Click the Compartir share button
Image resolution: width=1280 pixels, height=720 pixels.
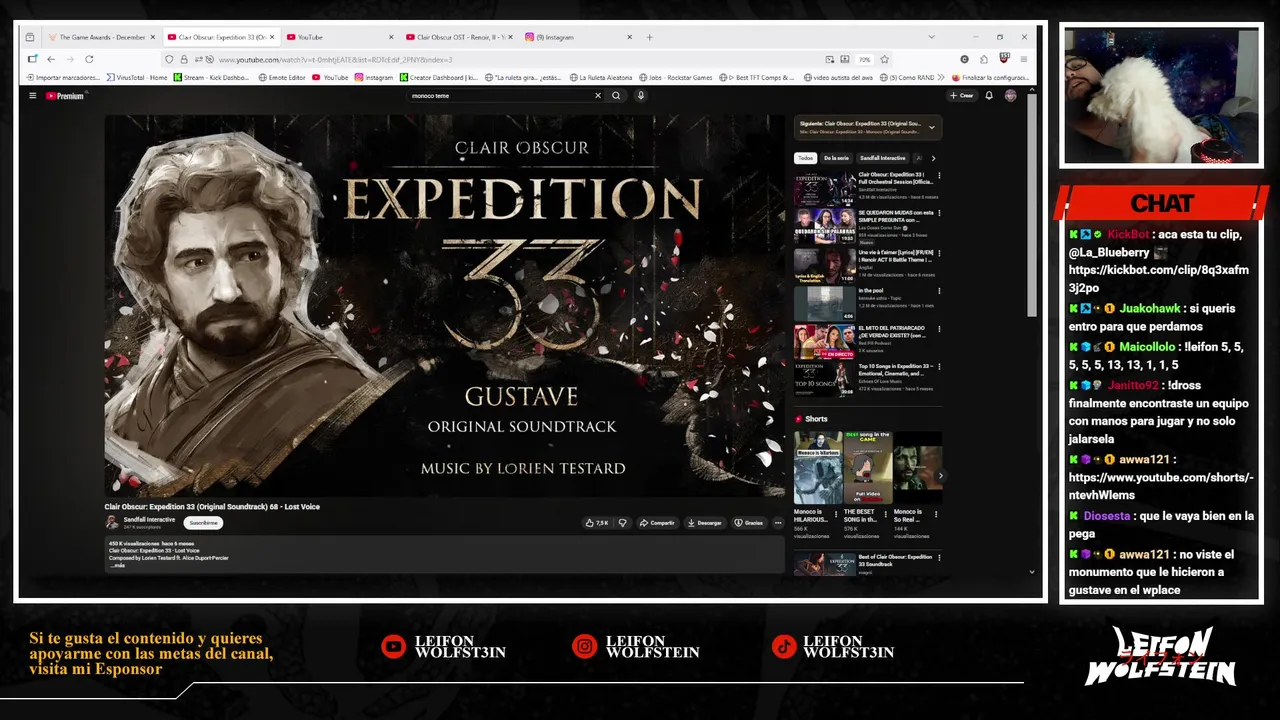coord(658,523)
